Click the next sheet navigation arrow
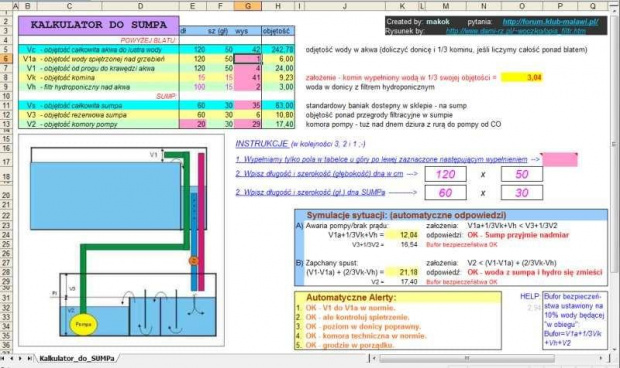620x368 pixels. 20,358
